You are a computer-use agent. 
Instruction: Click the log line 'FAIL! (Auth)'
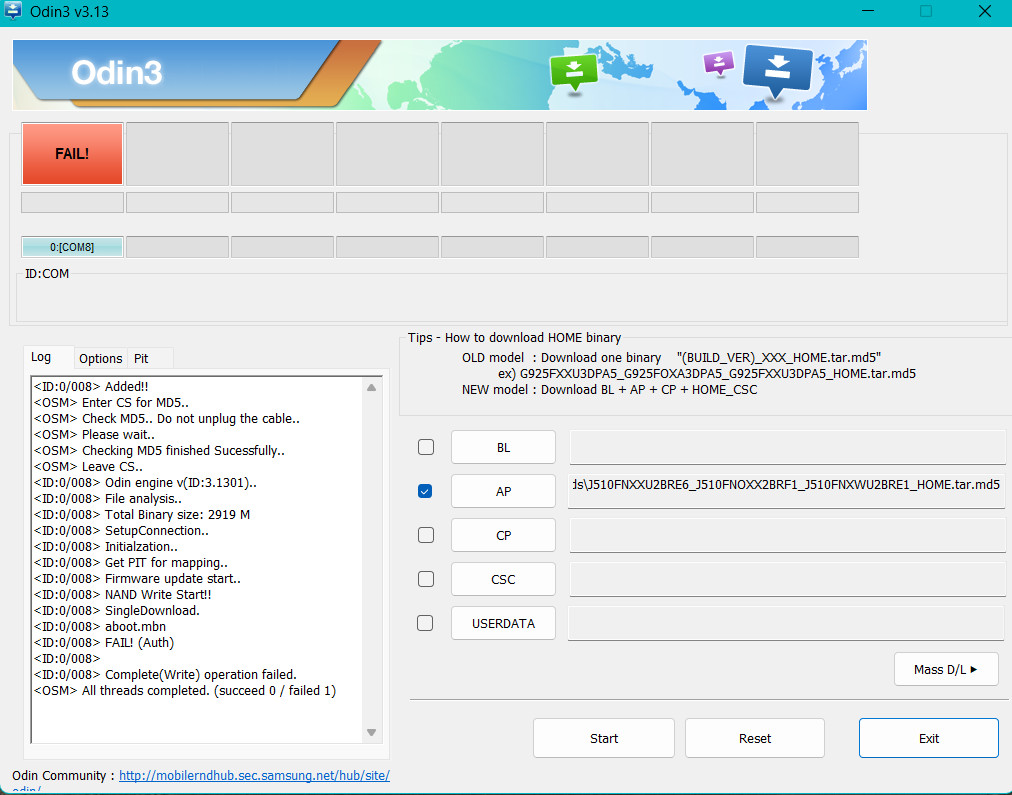tap(104, 643)
